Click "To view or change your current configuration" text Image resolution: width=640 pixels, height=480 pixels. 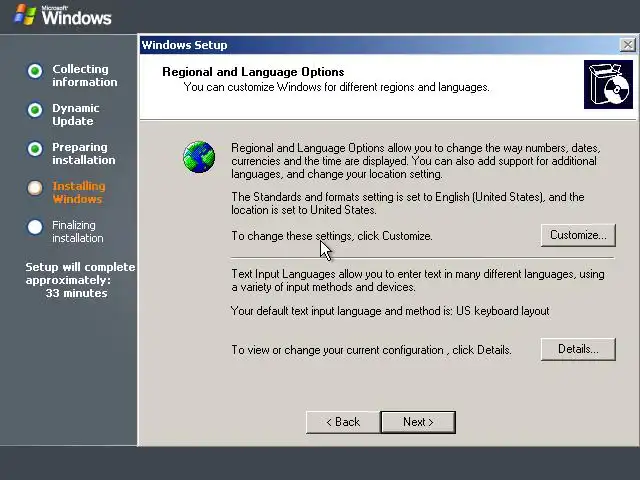[x=371, y=350]
